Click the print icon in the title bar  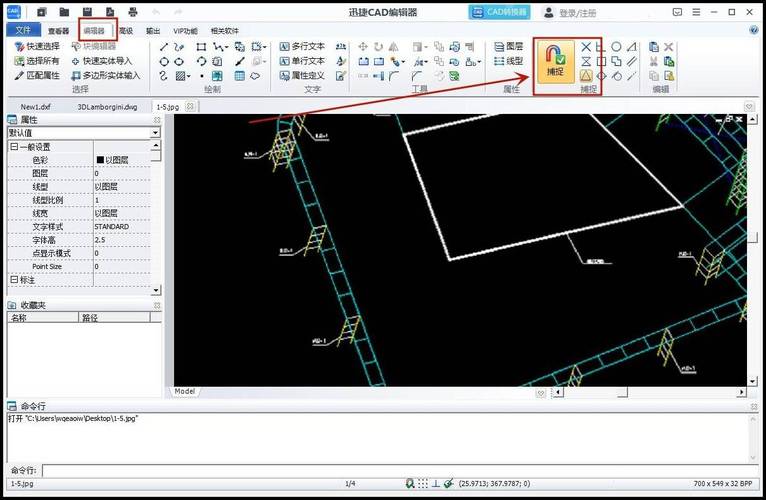click(x=132, y=12)
